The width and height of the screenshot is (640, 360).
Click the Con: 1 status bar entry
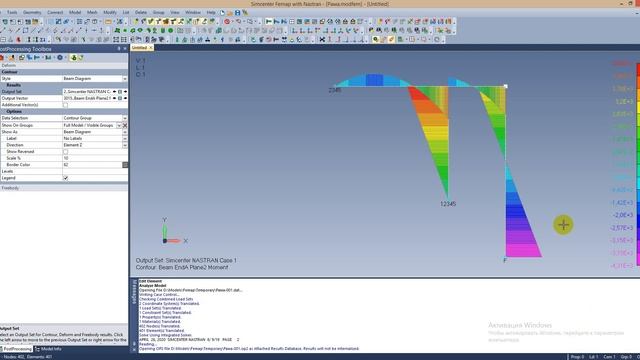click(609, 357)
